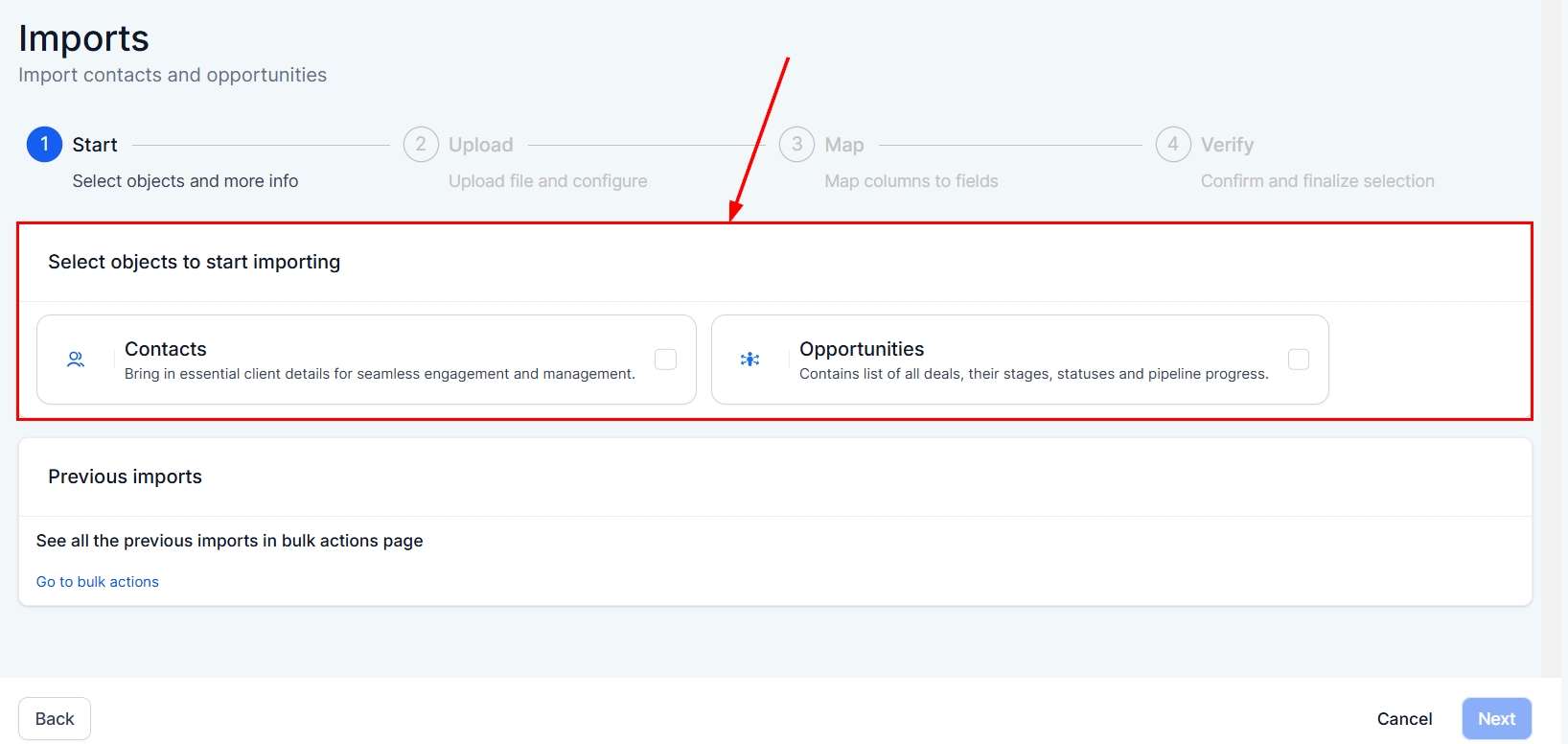Click the step 4 Verify circle
The height and width of the screenshot is (744, 1568).
coord(1173,145)
